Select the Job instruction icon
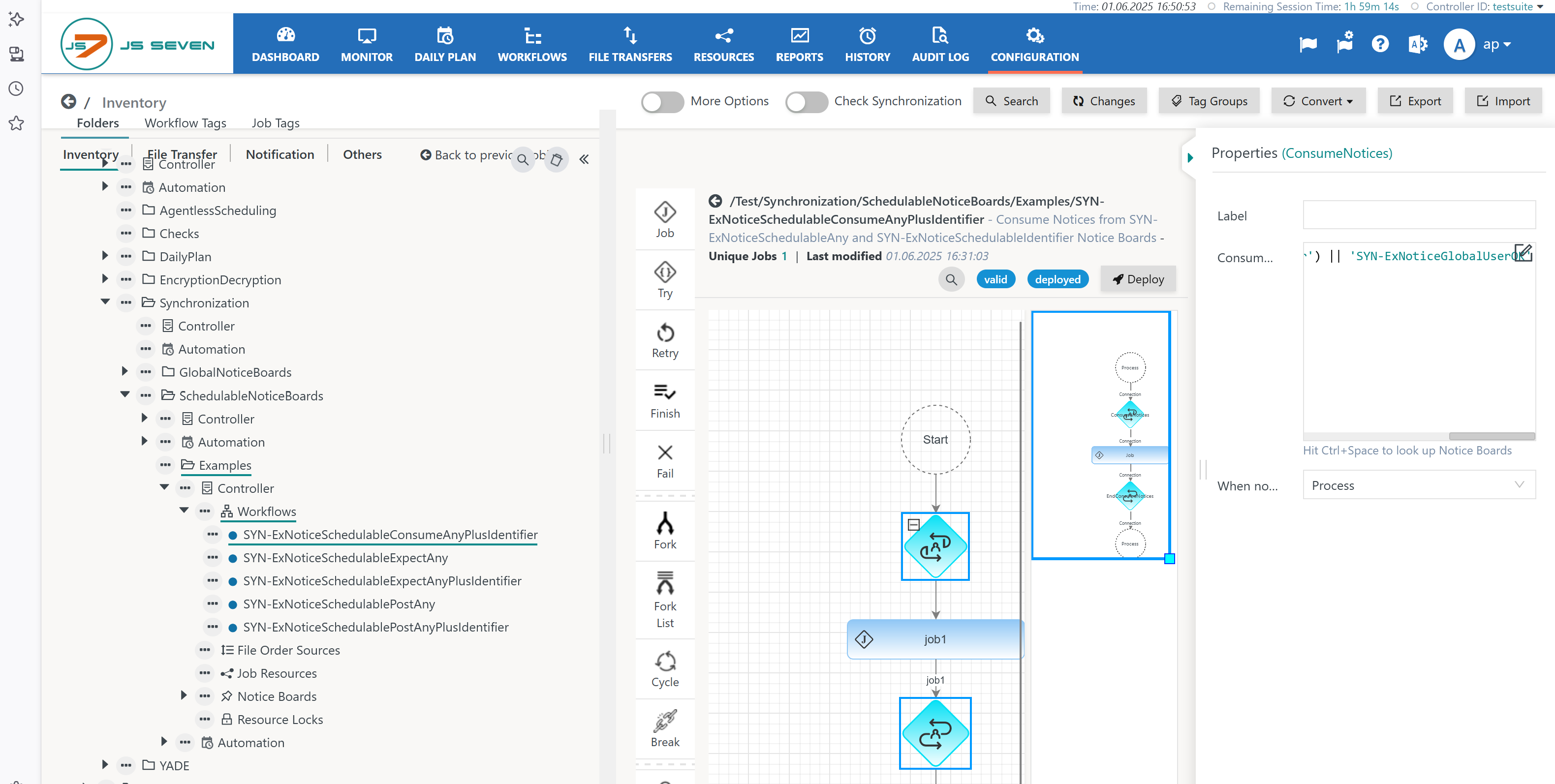The height and width of the screenshot is (784, 1555). [665, 212]
